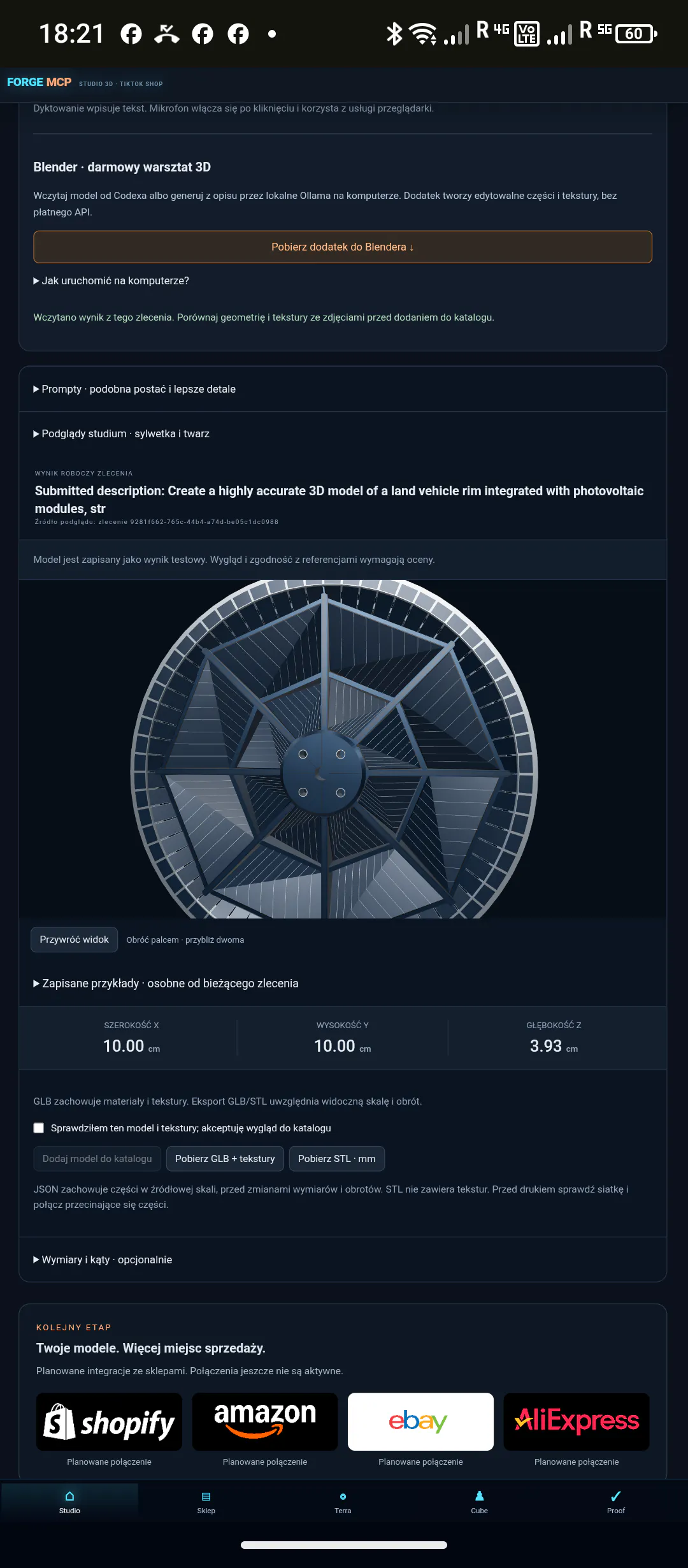Tap the Amazon integration logo
The width and height of the screenshot is (688, 1568).
(x=265, y=1421)
